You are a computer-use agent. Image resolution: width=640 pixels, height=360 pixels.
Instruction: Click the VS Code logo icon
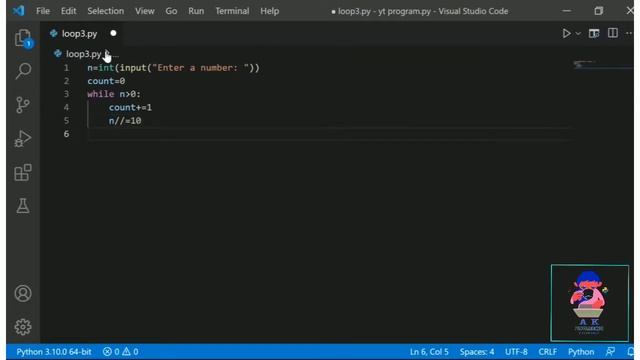[18, 11]
